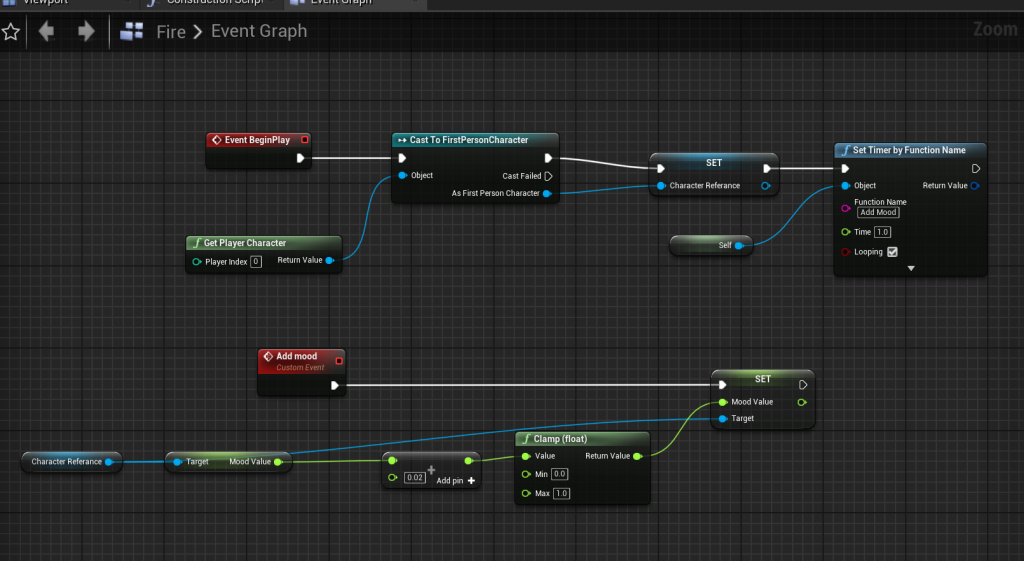Click the Clamp Min value field
Screen dimensions: 1024x561
[x=560, y=474]
